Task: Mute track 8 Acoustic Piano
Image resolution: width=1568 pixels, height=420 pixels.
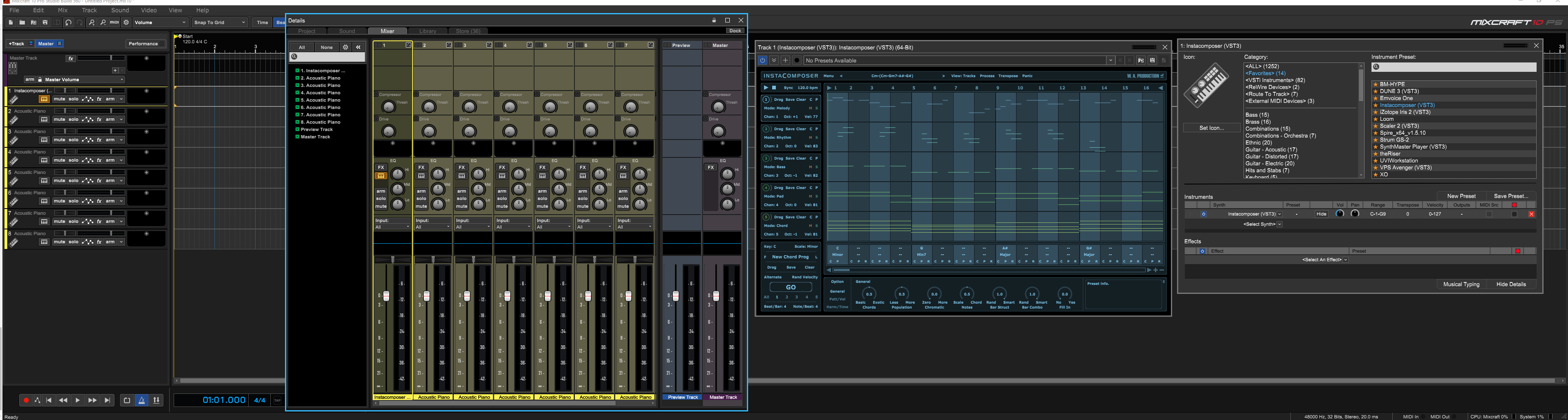Action: [59, 242]
